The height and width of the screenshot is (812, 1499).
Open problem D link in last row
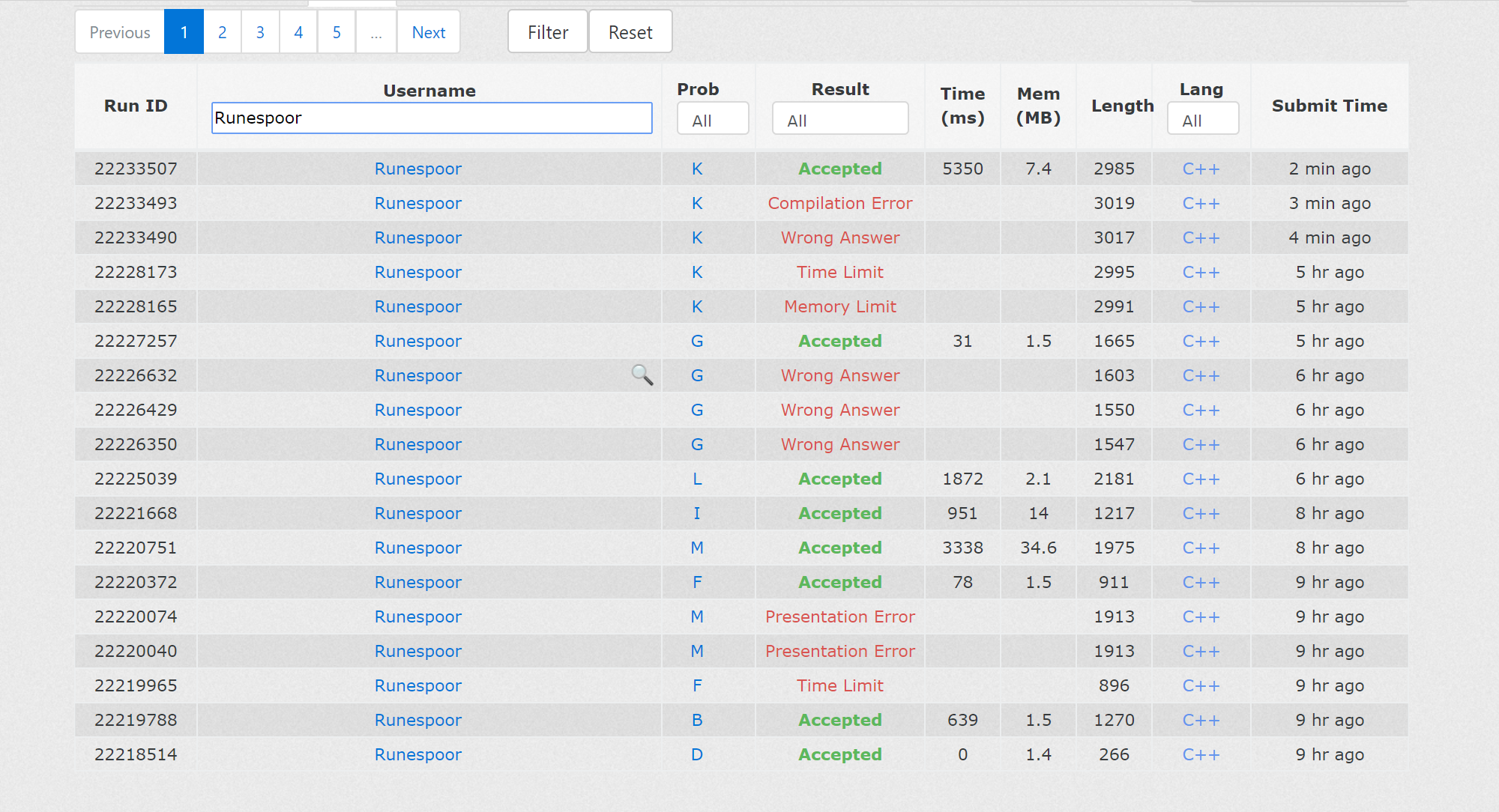[x=697, y=755]
